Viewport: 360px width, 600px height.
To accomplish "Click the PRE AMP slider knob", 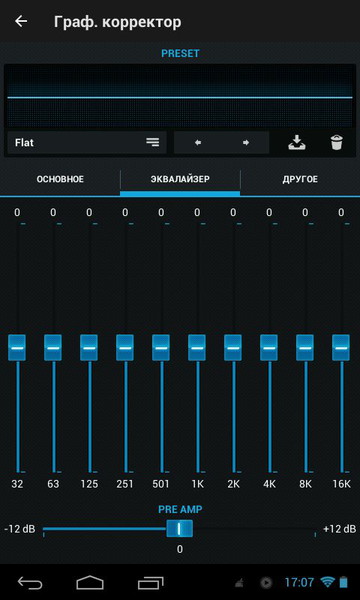I will click(x=179, y=528).
